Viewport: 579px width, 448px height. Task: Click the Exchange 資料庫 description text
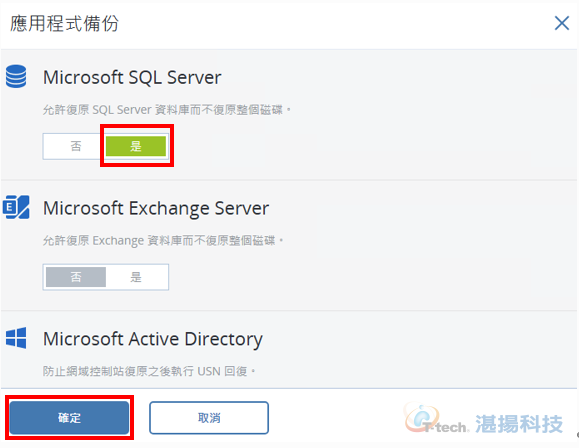(x=163, y=240)
